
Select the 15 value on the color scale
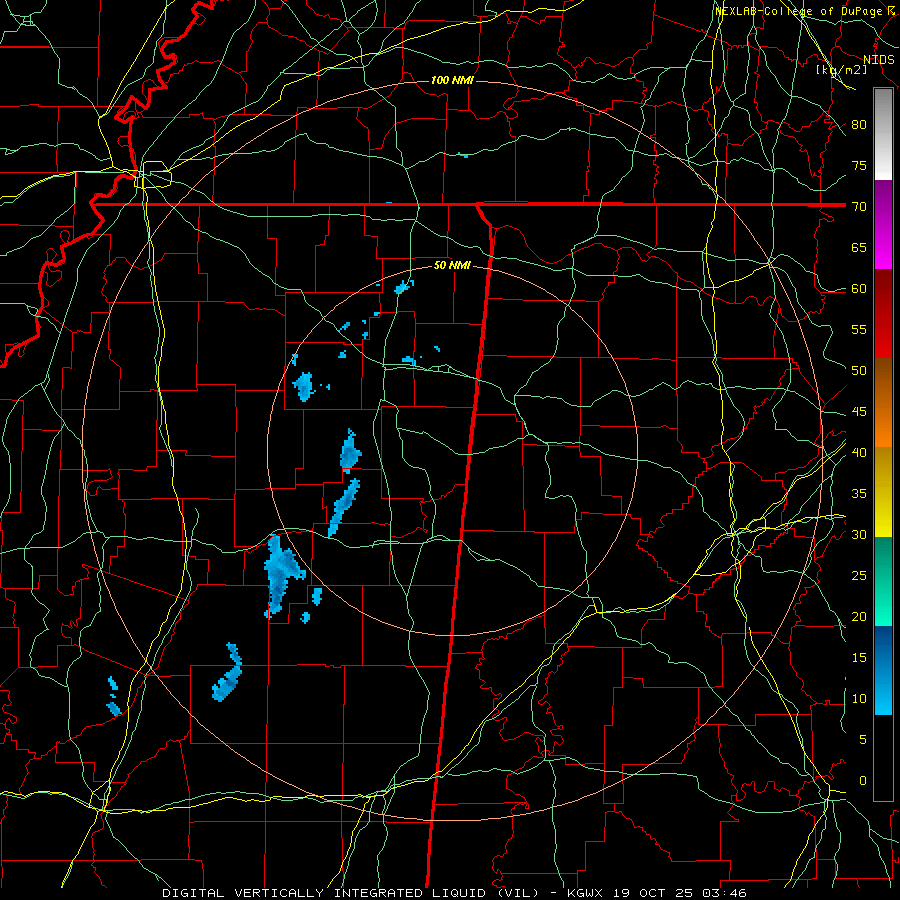click(x=859, y=657)
